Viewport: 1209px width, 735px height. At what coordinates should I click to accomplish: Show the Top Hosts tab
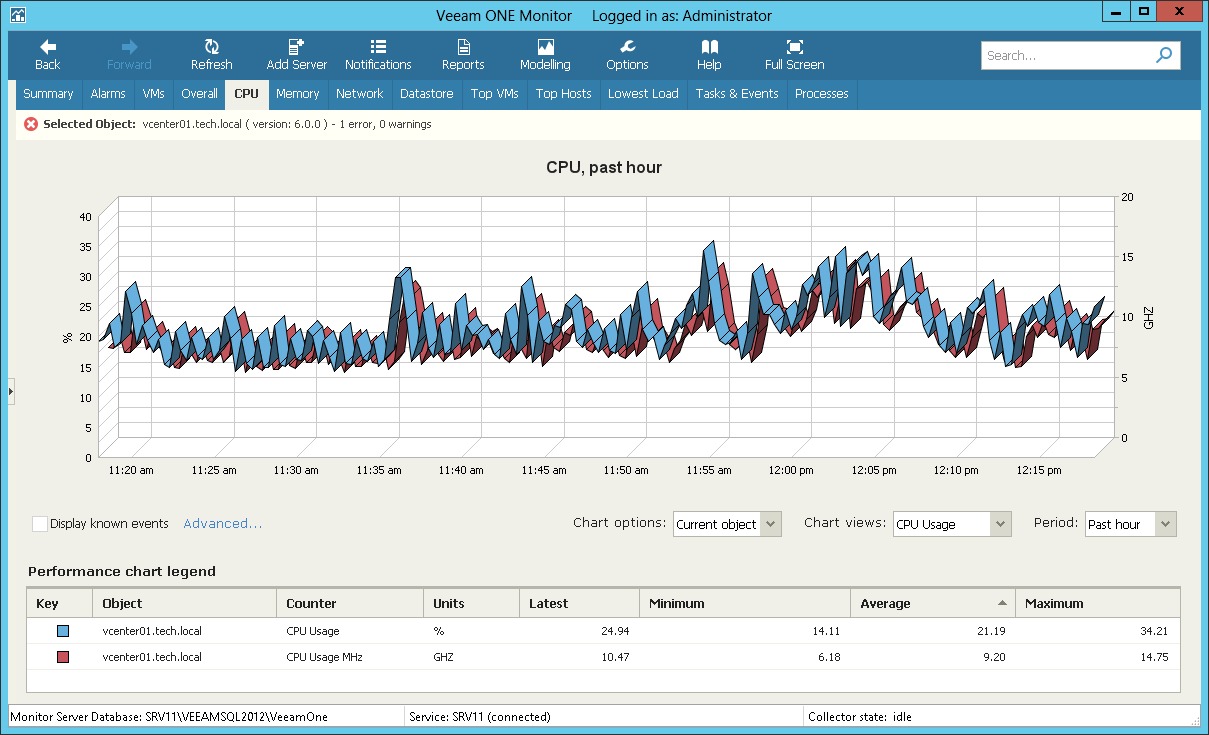(x=563, y=94)
